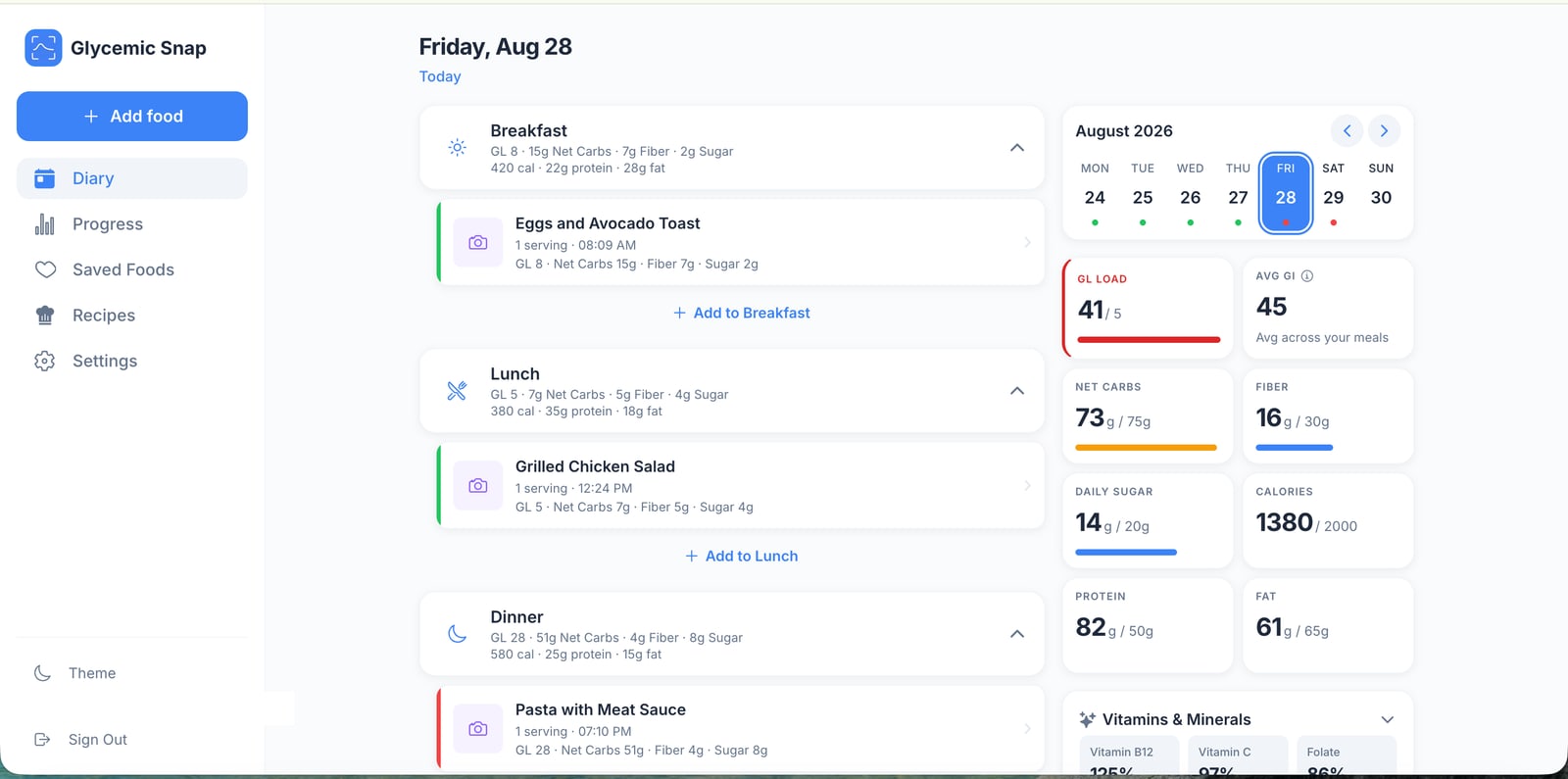The image size is (1568, 779).
Task: Go to next week in calendar
Action: coord(1384,130)
